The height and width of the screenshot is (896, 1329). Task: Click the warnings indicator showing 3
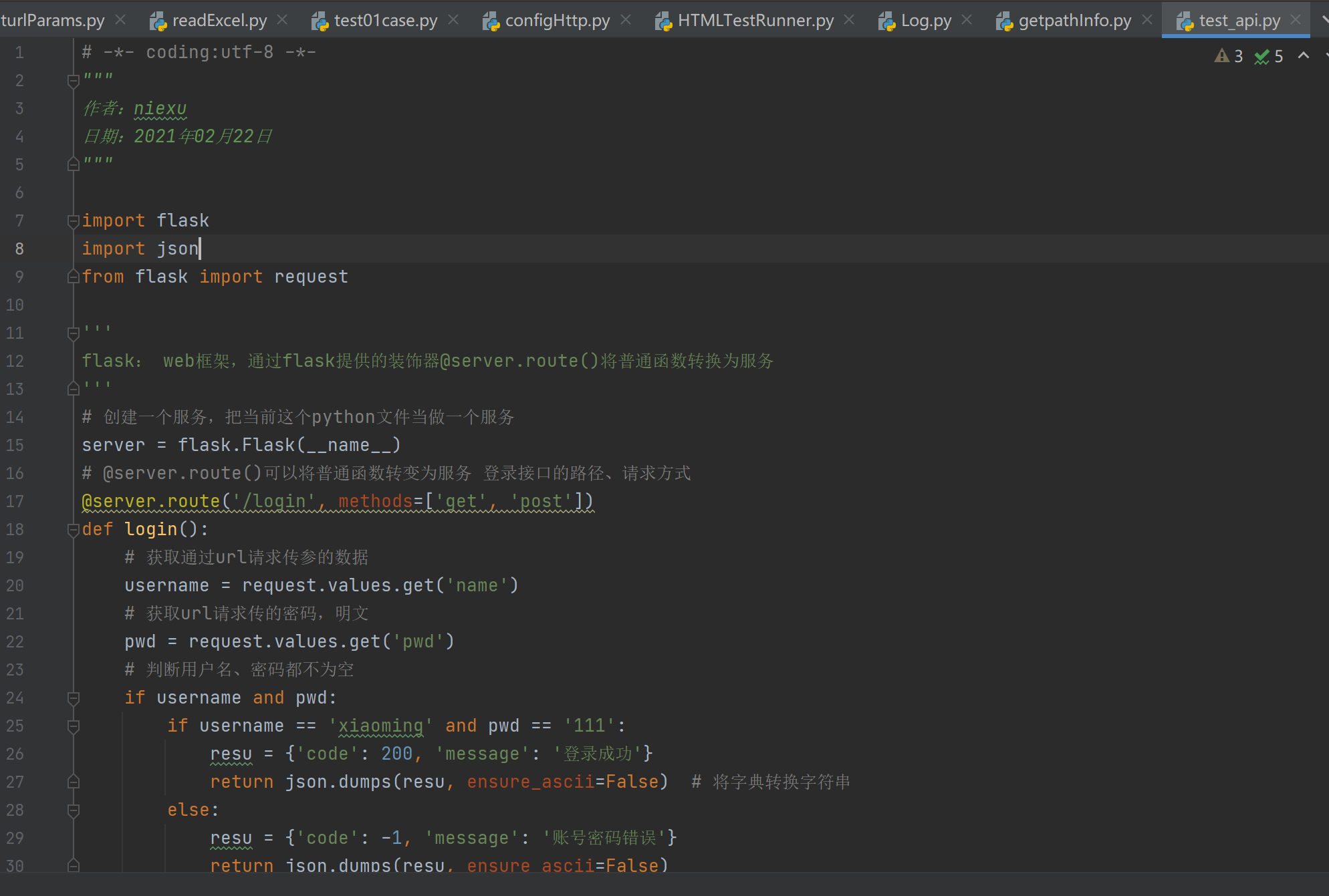1229,56
